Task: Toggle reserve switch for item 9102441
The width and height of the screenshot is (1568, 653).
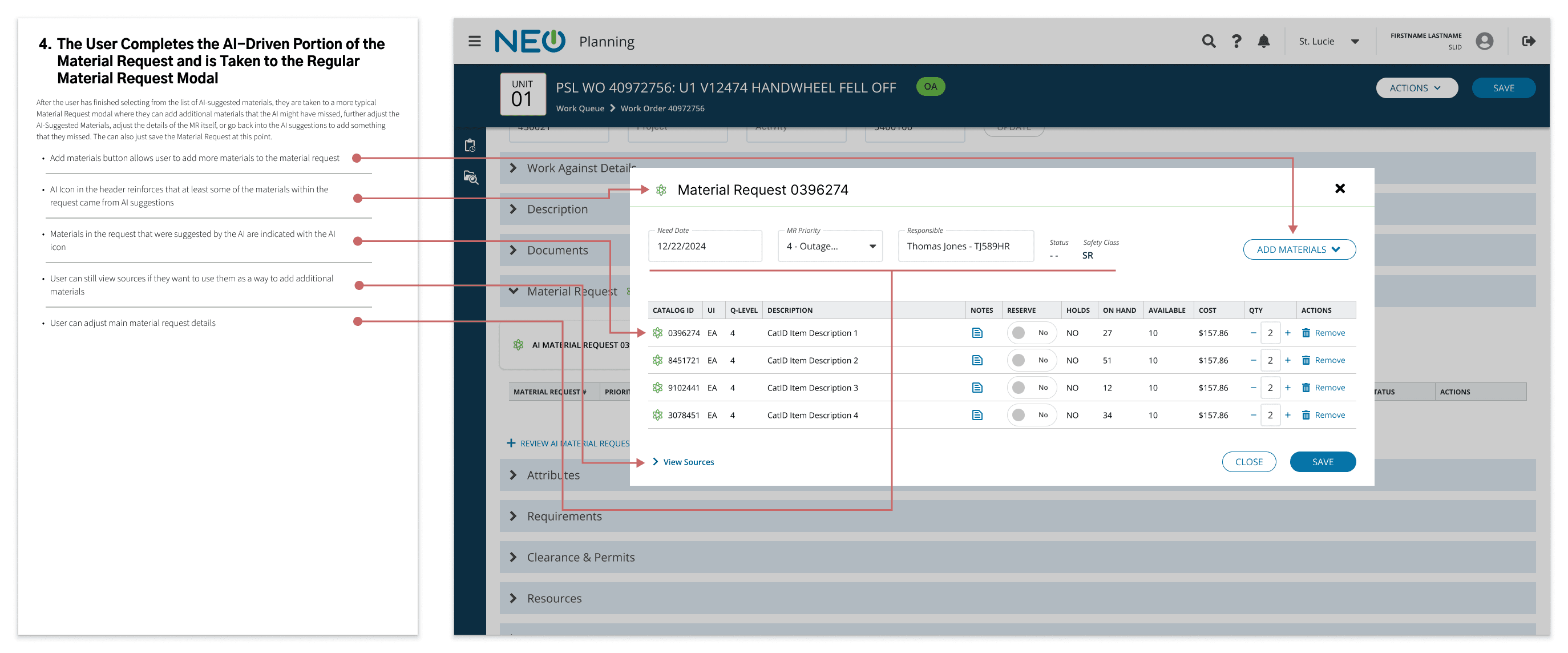Action: pos(1030,388)
